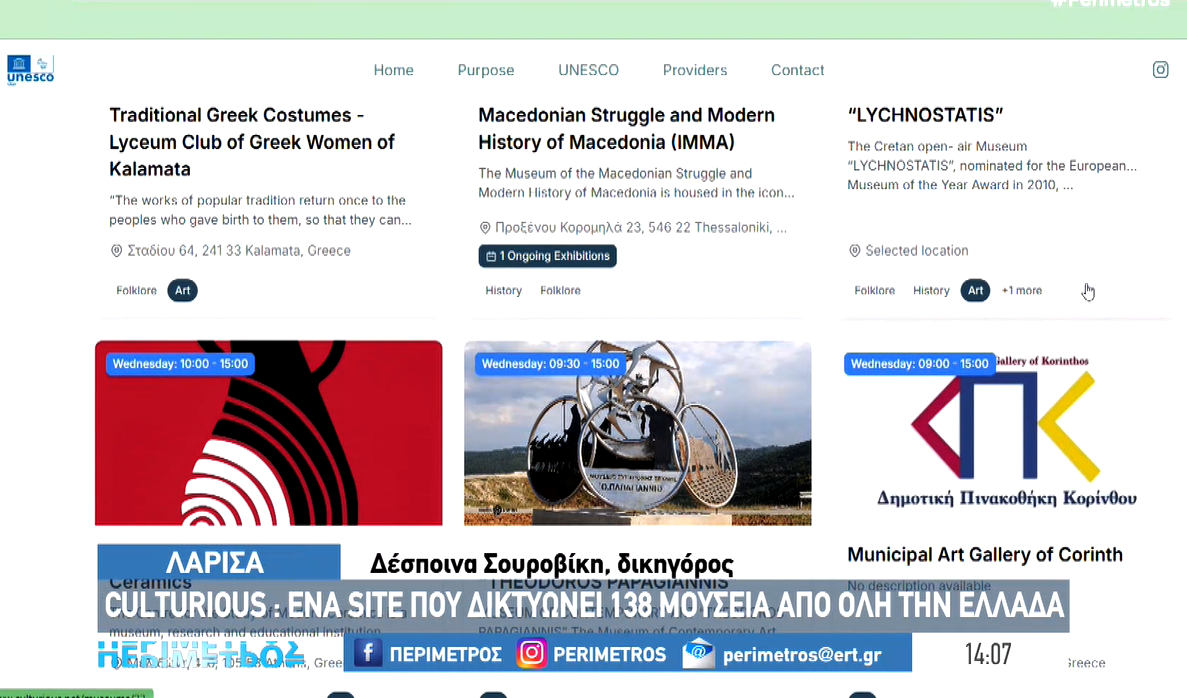Go to the Home menu item
Viewport: 1187px width, 698px height.
393,70
